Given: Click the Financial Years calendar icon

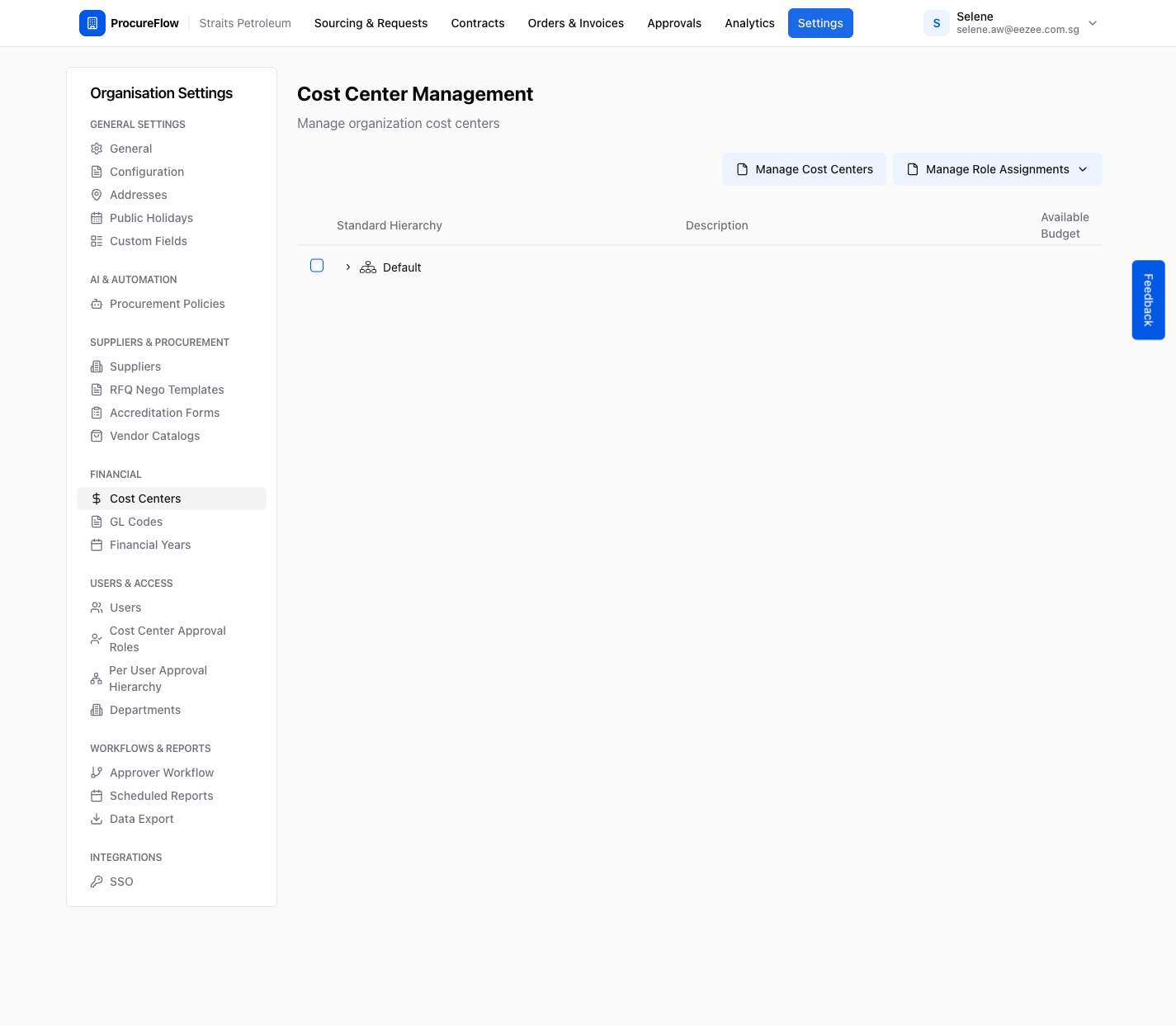Looking at the screenshot, I should point(97,545).
